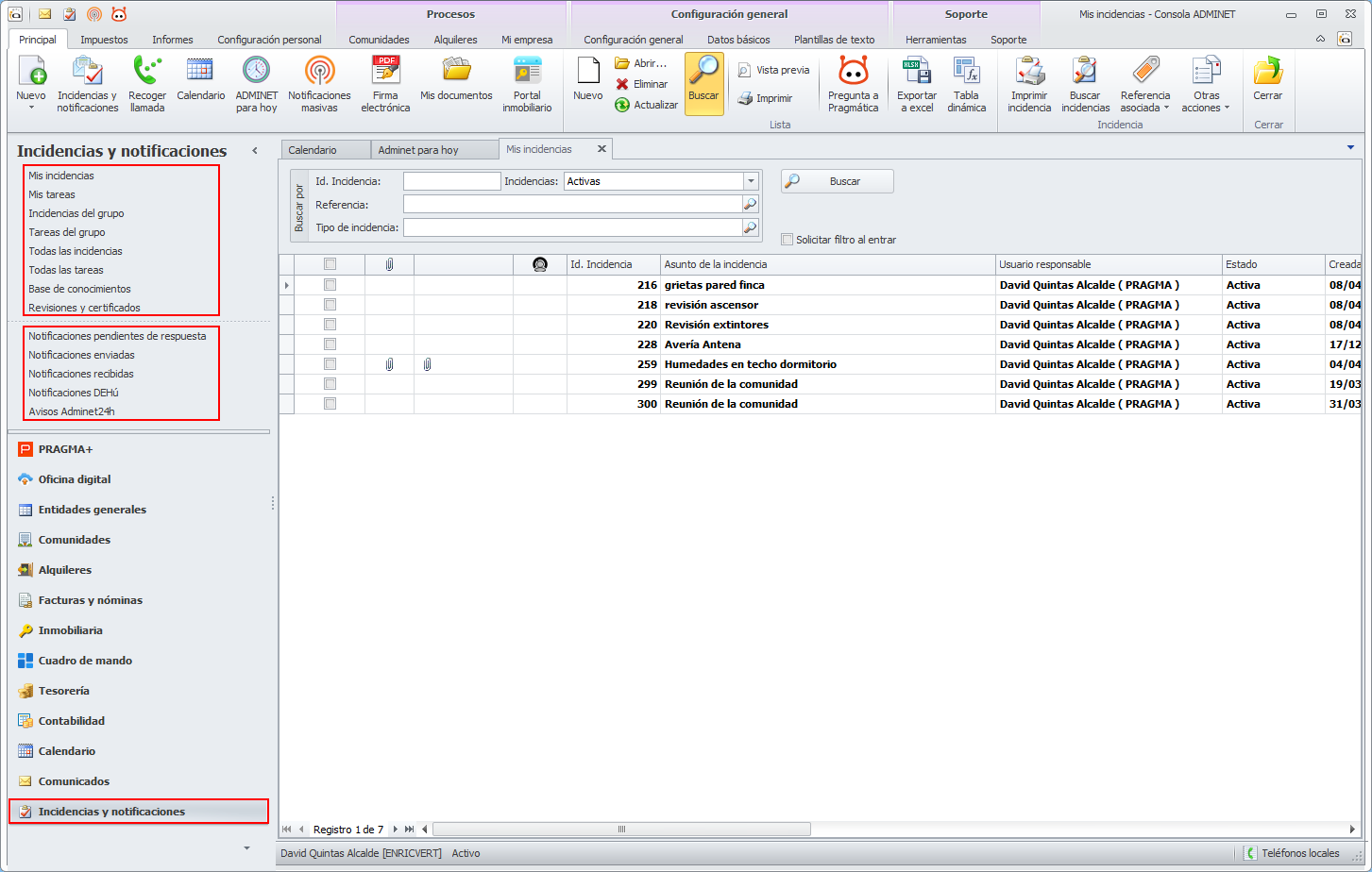
Task: Expand the Nuevo dropdown arrow in ribbon
Action: [31, 108]
